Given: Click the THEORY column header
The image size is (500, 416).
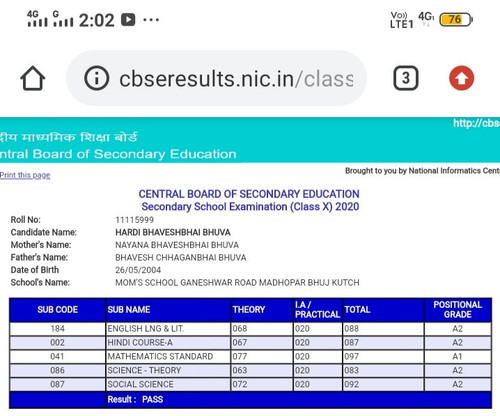Looking at the screenshot, I should click(262, 310).
